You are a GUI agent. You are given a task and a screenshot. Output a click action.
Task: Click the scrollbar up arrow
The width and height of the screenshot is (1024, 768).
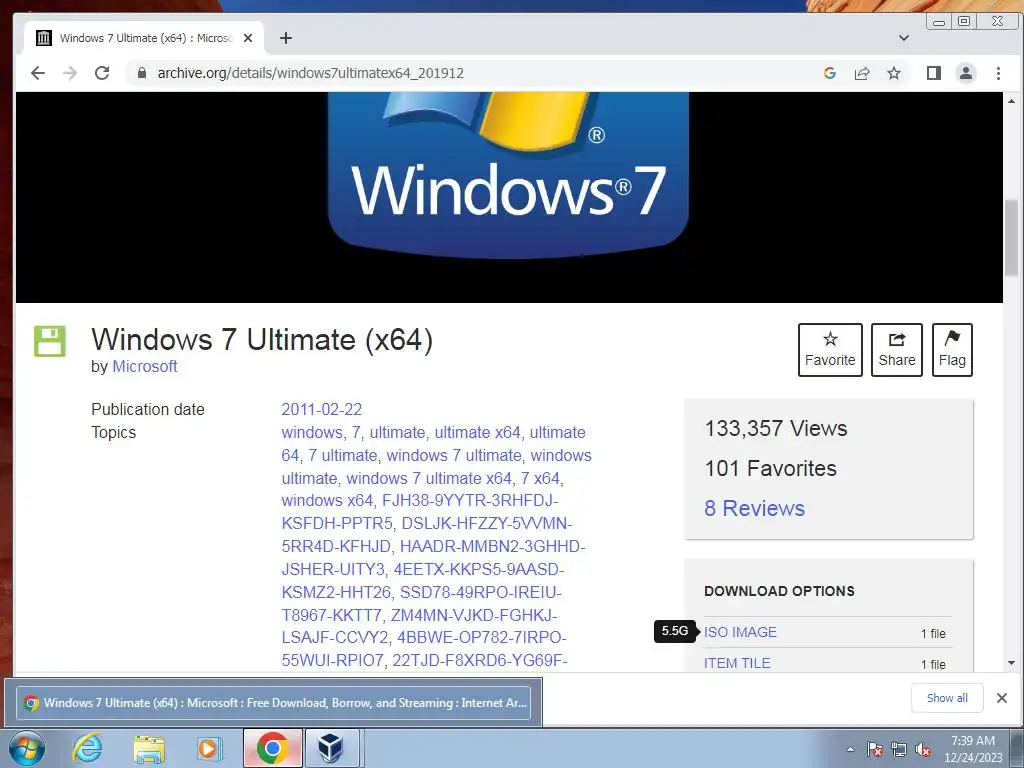click(x=1012, y=101)
